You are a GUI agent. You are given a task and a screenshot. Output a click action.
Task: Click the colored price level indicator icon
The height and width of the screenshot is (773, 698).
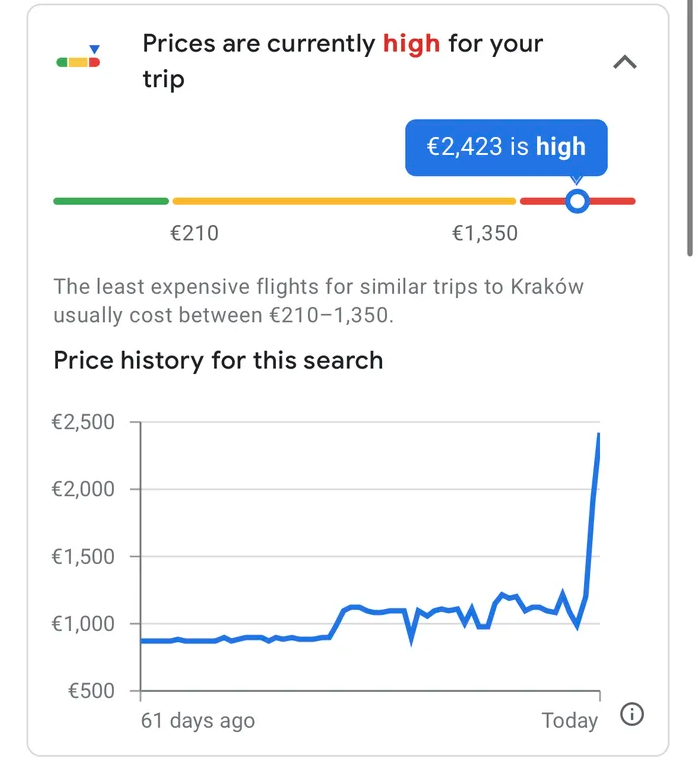(x=79, y=59)
